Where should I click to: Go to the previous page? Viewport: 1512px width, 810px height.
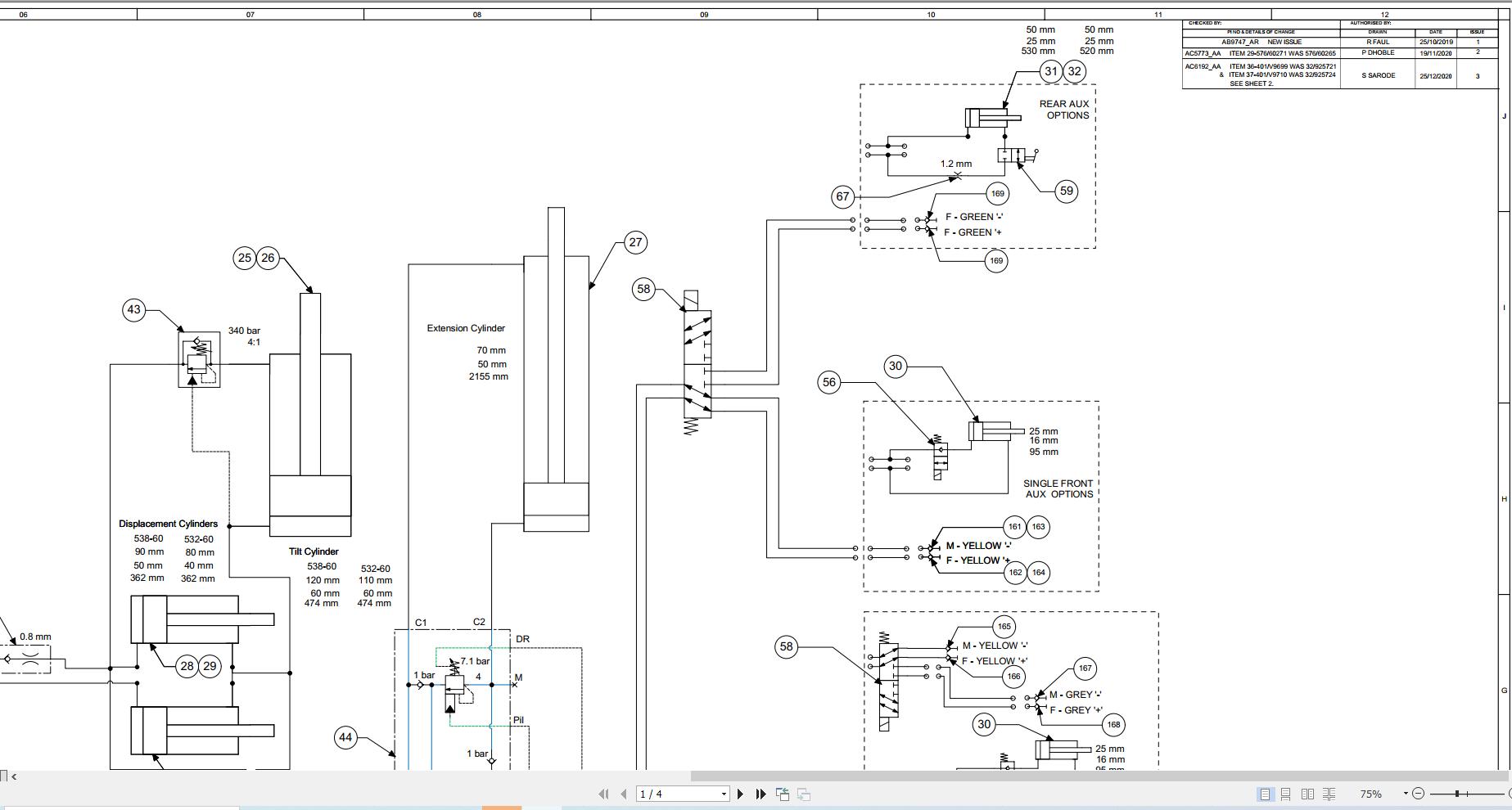(x=624, y=794)
